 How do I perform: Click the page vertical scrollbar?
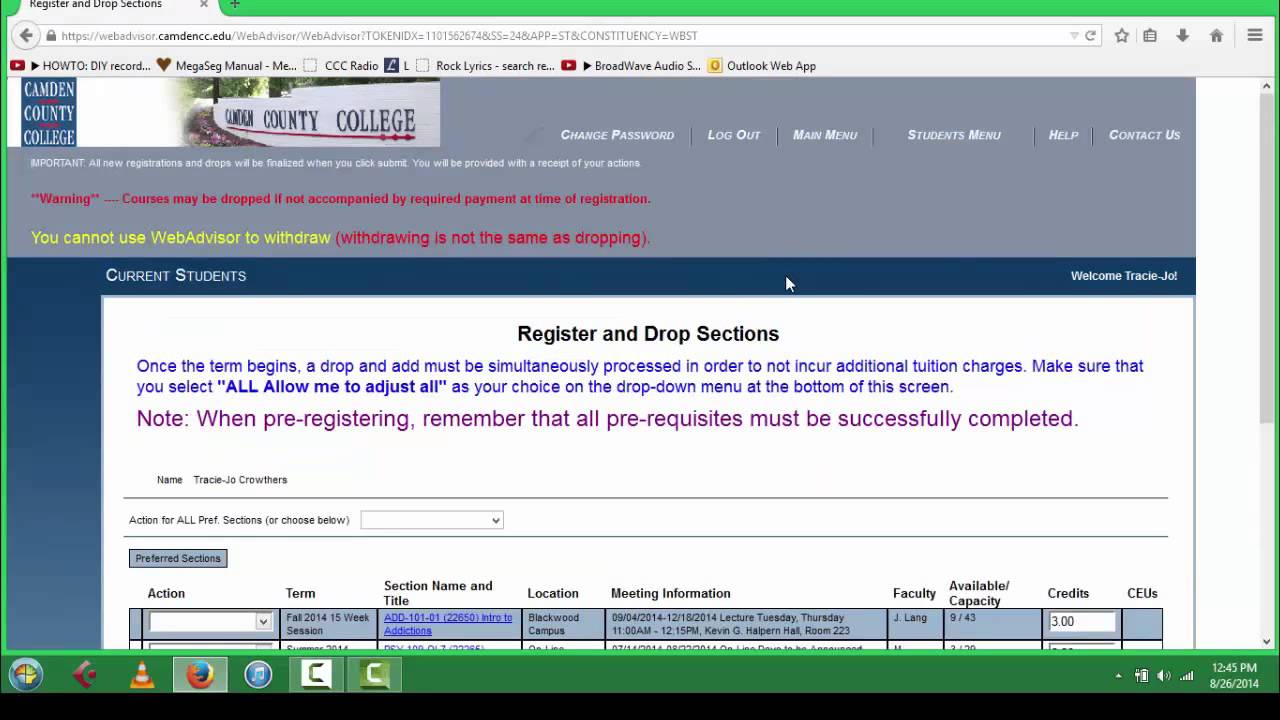pyautogui.click(x=1267, y=257)
